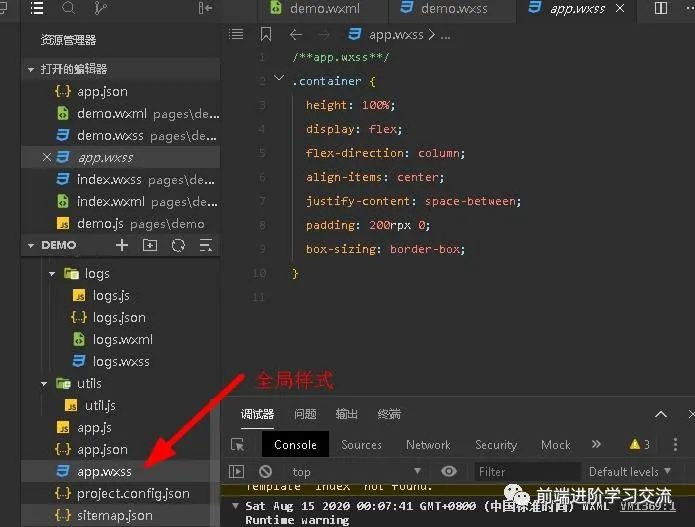Refresh the DEMO file explorer

178,245
